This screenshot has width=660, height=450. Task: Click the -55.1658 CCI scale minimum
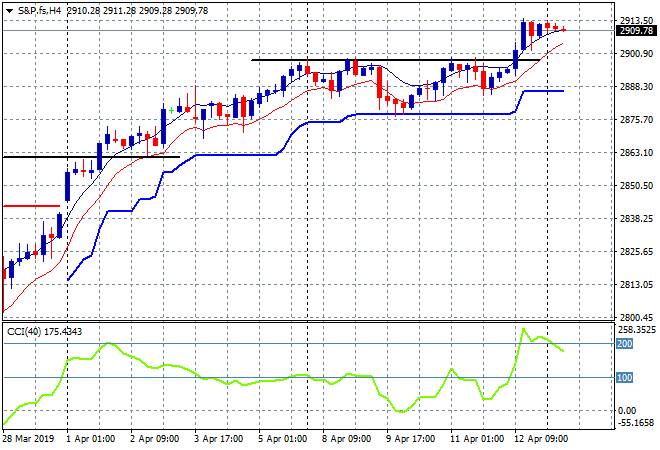636,423
